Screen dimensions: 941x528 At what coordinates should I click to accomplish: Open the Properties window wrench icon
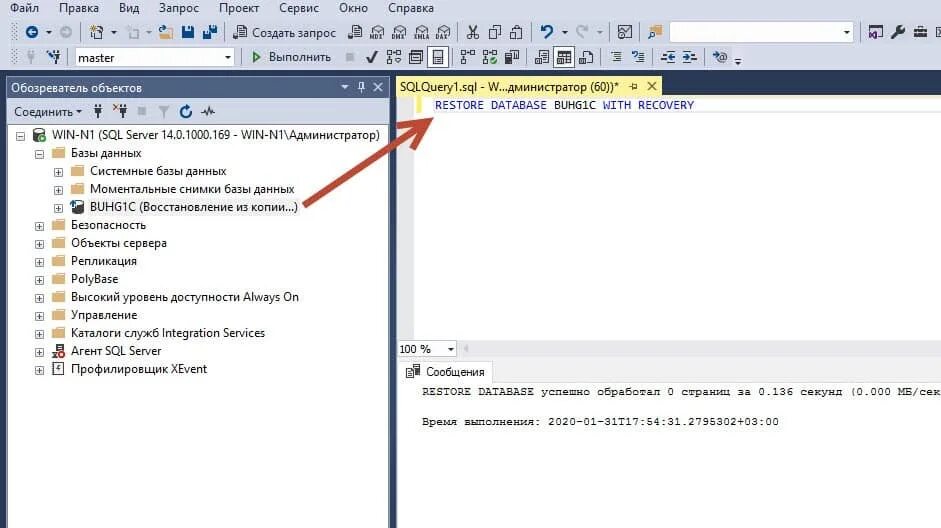898,32
